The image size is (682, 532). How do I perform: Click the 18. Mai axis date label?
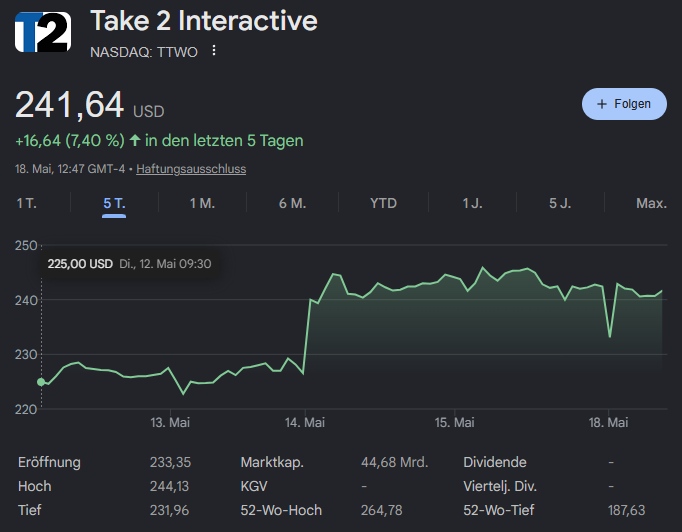point(608,422)
